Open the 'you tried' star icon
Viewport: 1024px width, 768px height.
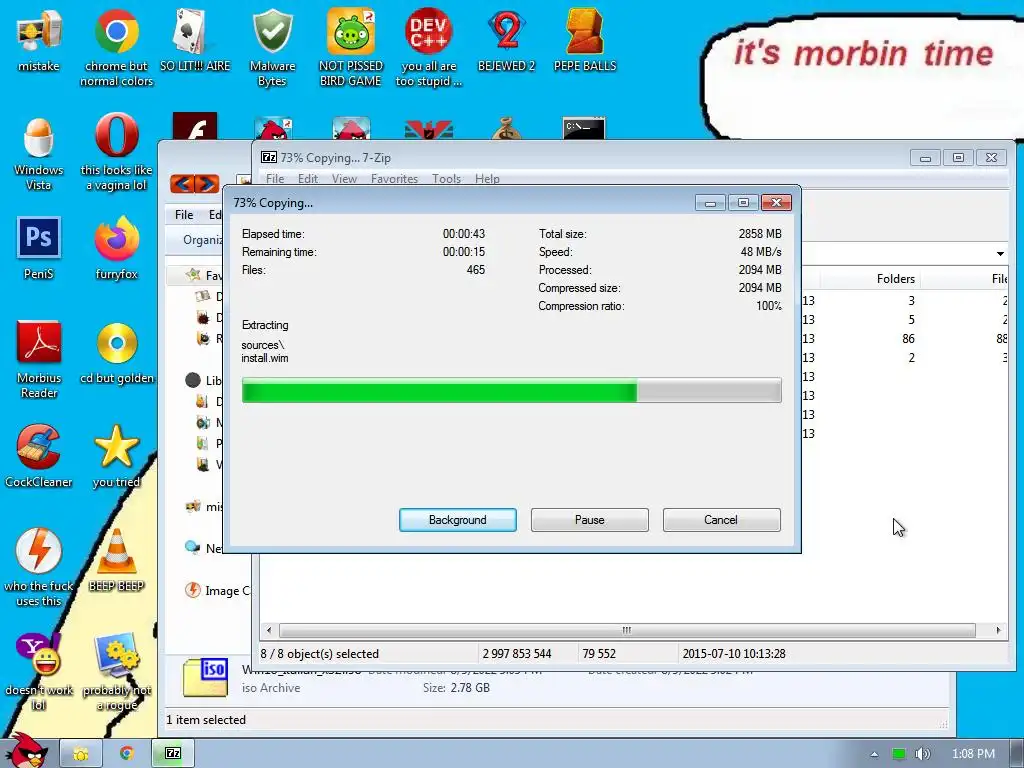click(x=116, y=456)
